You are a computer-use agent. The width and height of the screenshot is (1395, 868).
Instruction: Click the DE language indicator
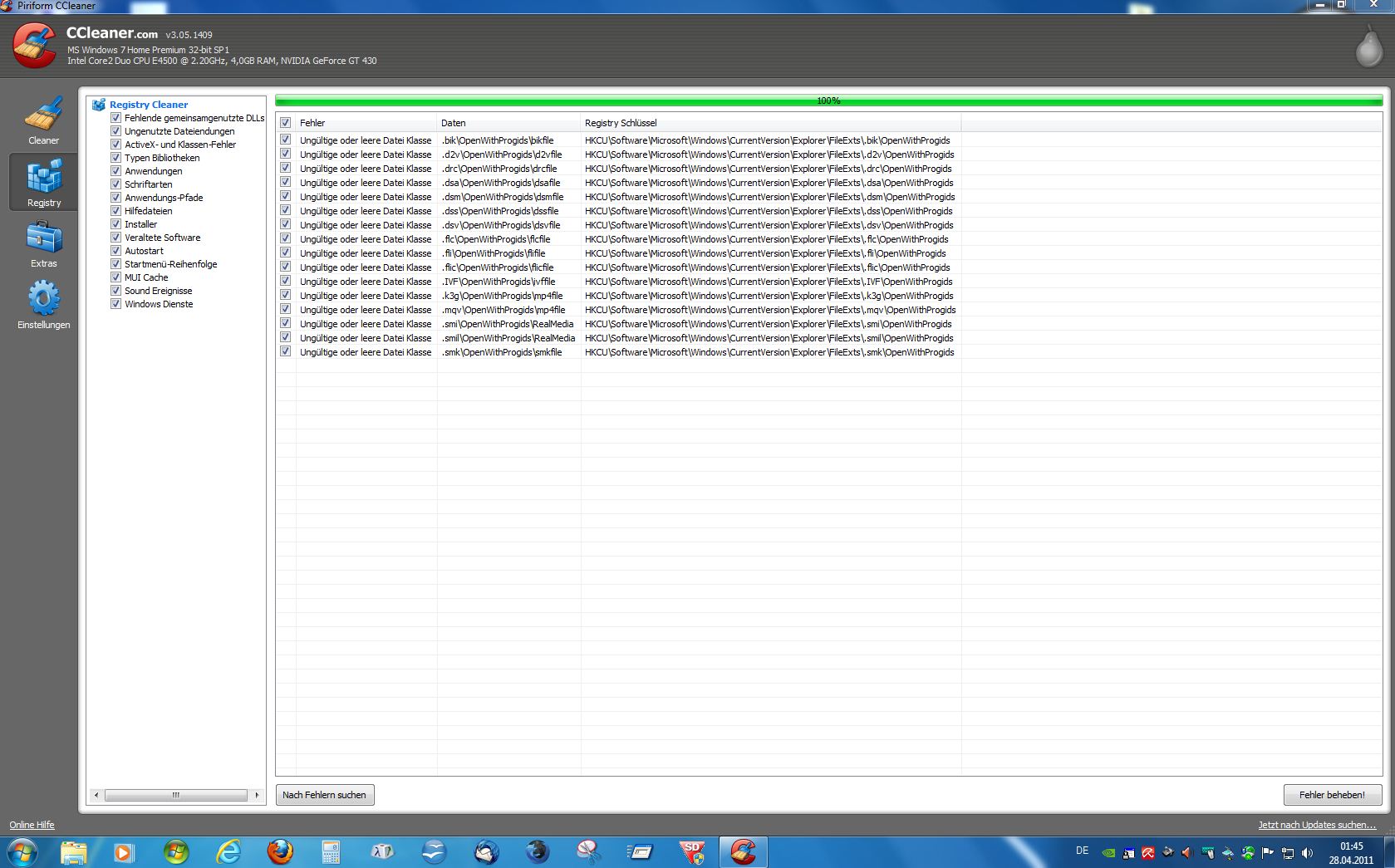click(x=1082, y=851)
